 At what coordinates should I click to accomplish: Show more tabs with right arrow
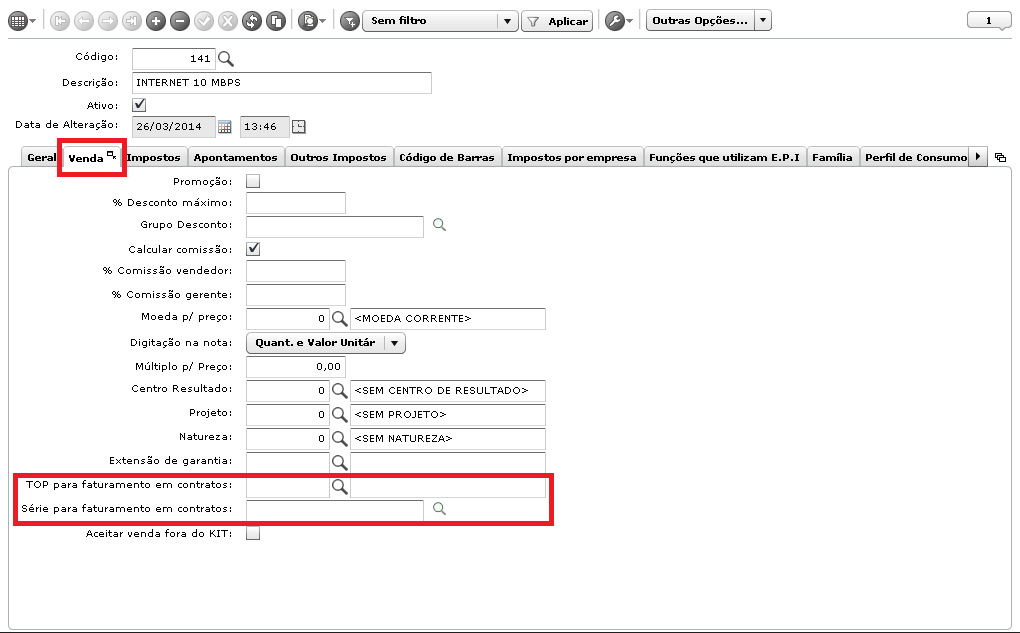978,157
